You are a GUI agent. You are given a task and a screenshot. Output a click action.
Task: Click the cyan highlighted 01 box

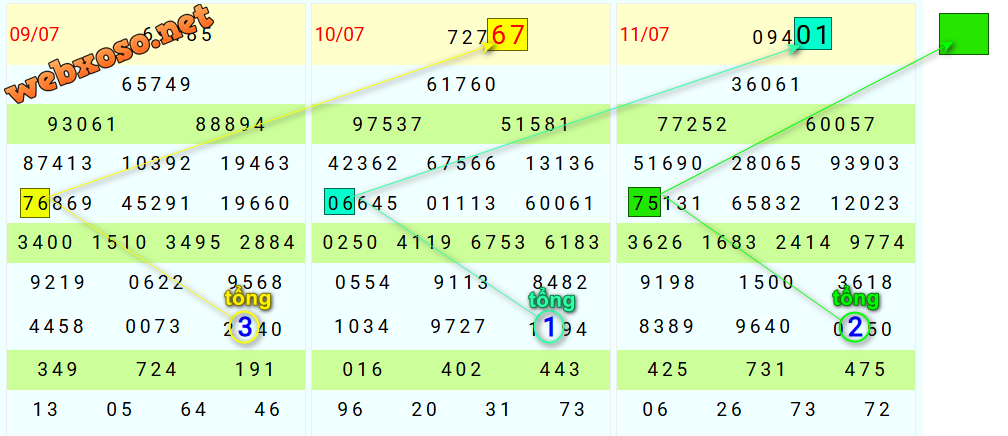point(813,34)
